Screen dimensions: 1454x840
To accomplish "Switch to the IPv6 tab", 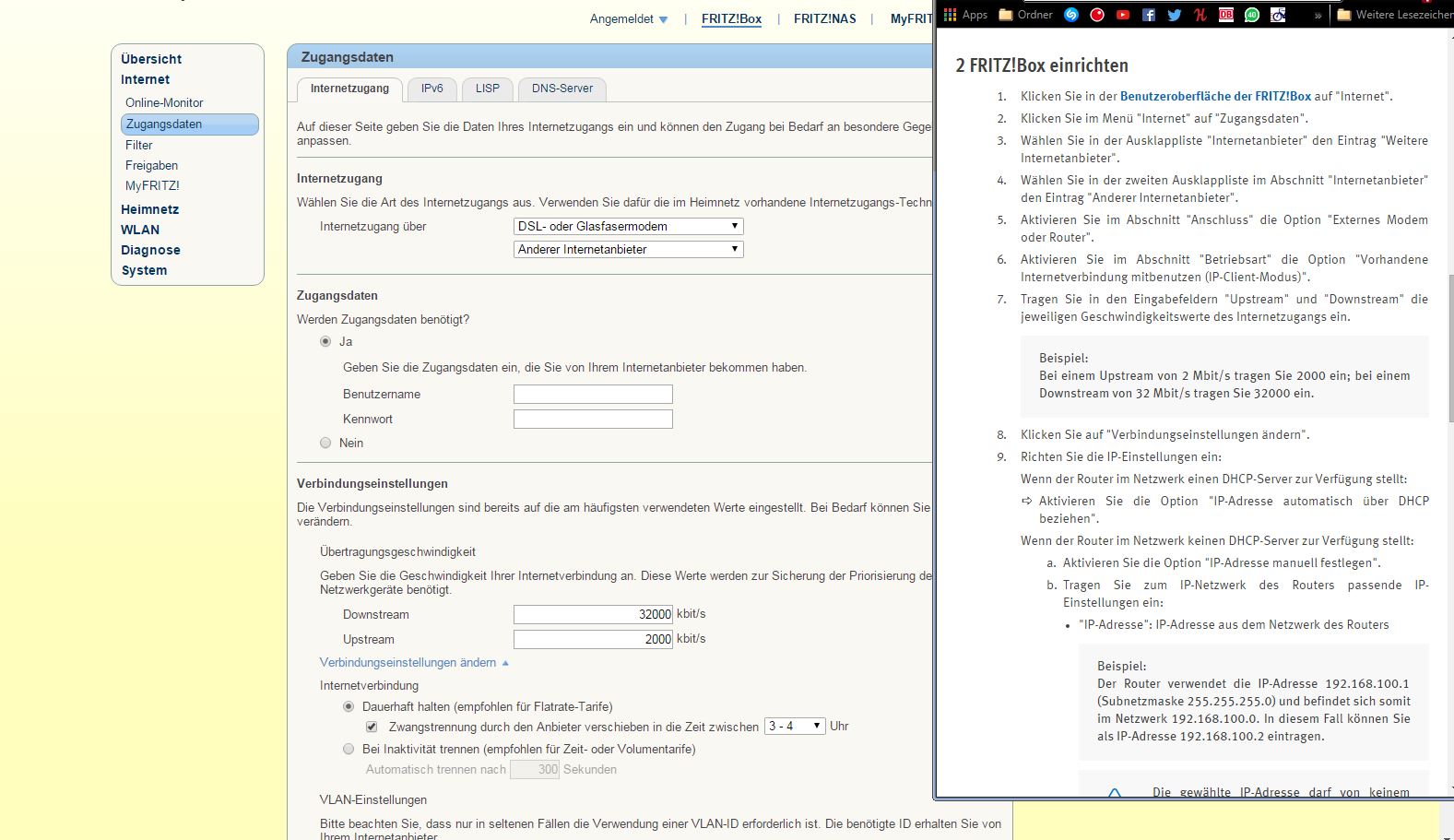I will click(x=431, y=89).
